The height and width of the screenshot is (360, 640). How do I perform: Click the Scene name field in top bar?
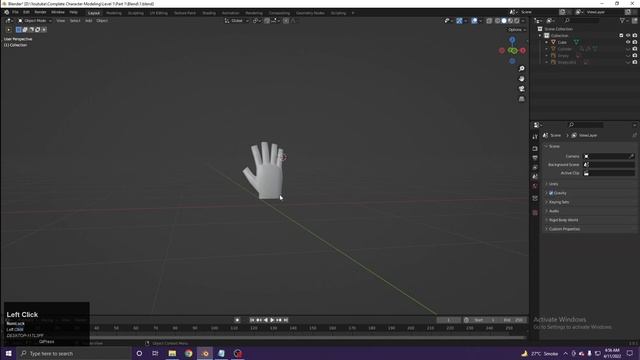(x=538, y=12)
